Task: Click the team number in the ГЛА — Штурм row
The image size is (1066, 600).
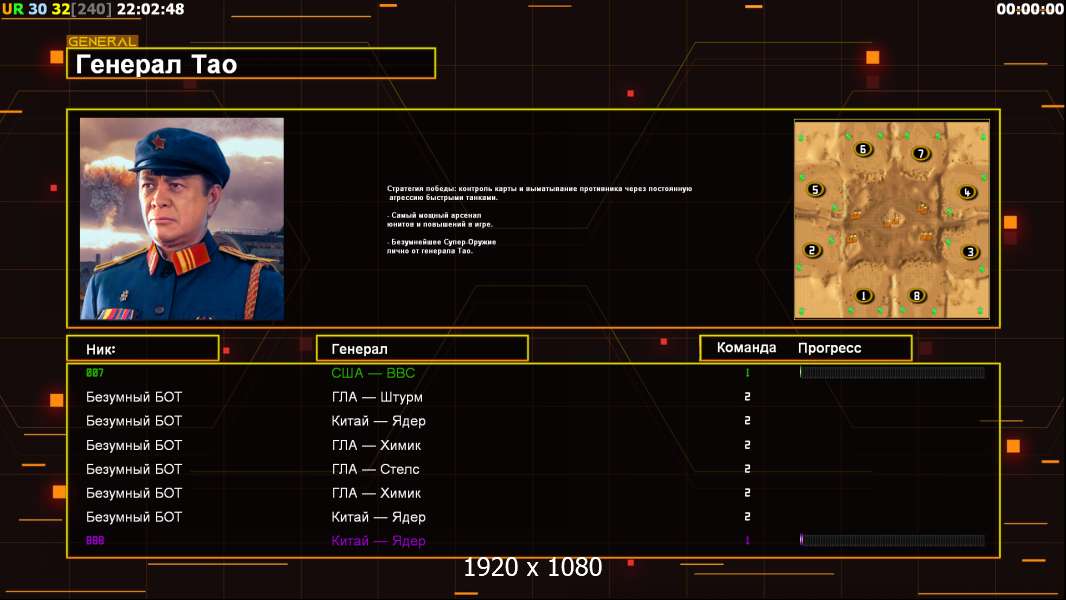Action: coord(747,397)
